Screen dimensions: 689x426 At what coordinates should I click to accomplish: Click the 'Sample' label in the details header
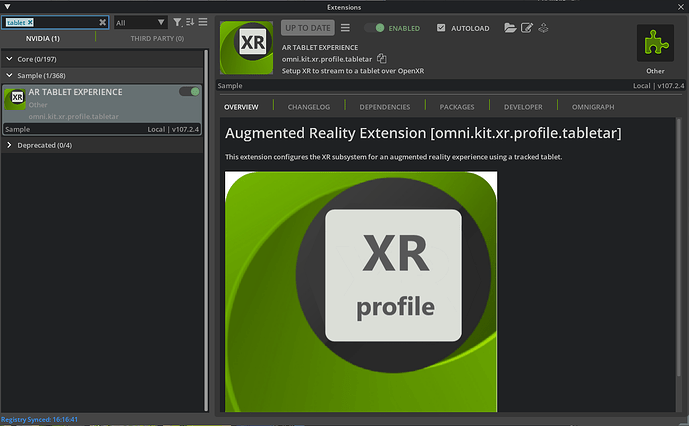pyautogui.click(x=230, y=86)
